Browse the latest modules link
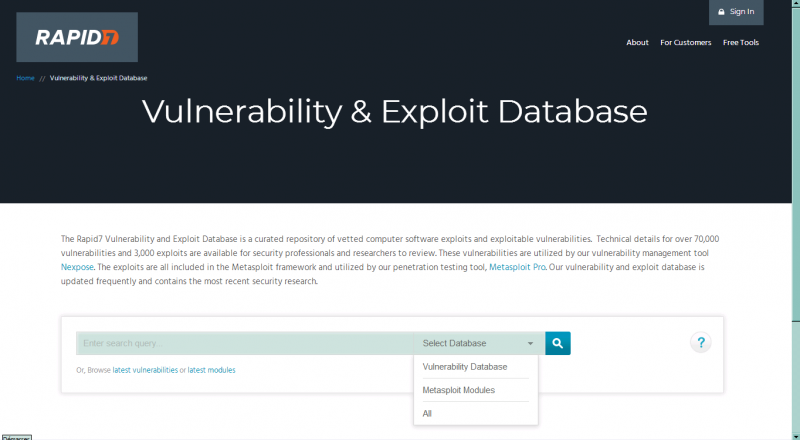The height and width of the screenshot is (440, 800). point(212,370)
